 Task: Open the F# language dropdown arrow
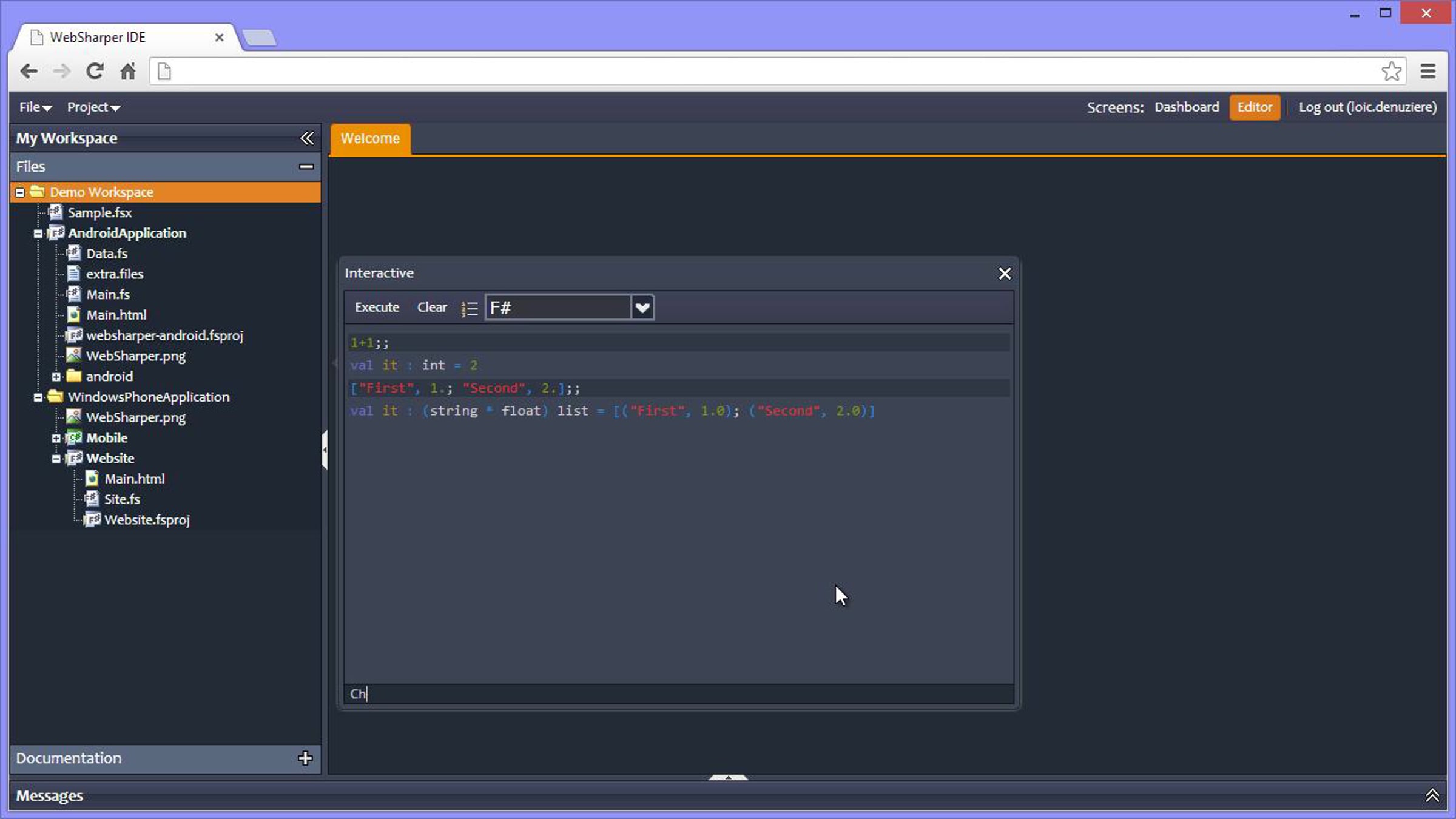[642, 308]
